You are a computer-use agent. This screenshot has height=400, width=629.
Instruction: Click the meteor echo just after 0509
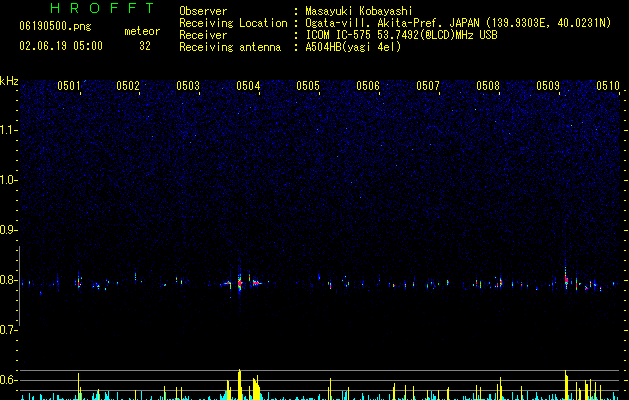click(566, 279)
